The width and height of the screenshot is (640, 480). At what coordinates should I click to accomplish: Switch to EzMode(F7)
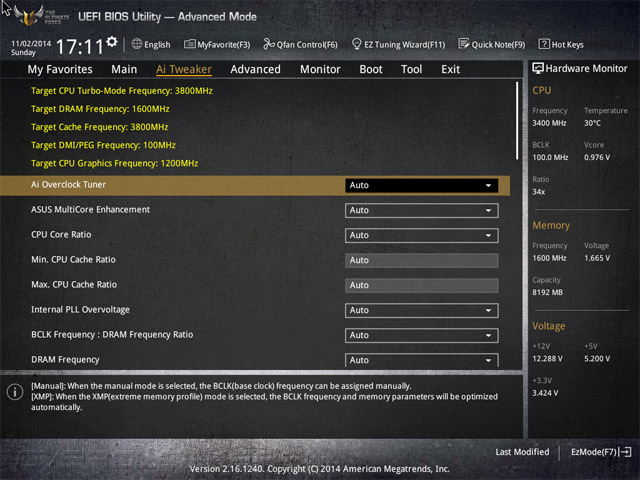601,452
